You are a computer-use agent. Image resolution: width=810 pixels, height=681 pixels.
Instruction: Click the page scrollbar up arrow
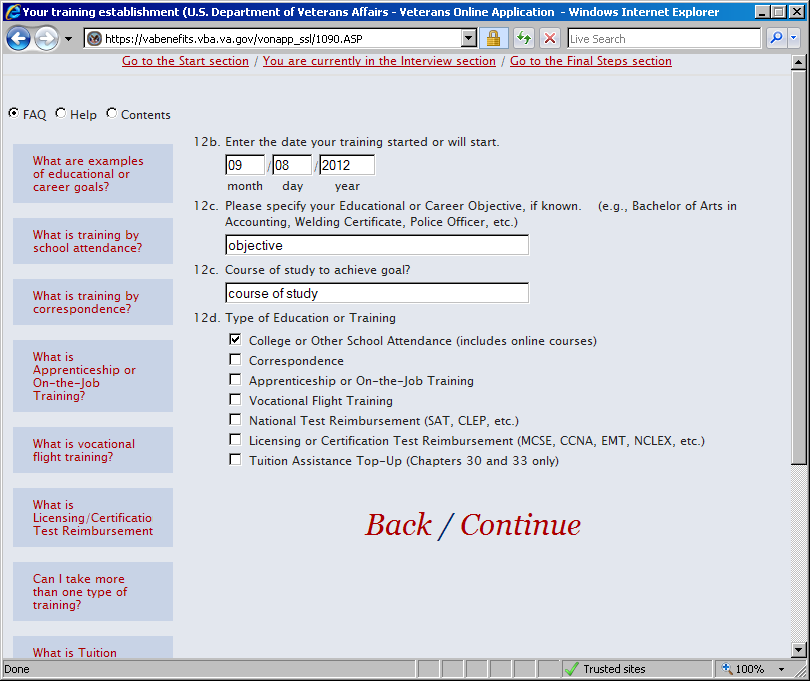(798, 62)
